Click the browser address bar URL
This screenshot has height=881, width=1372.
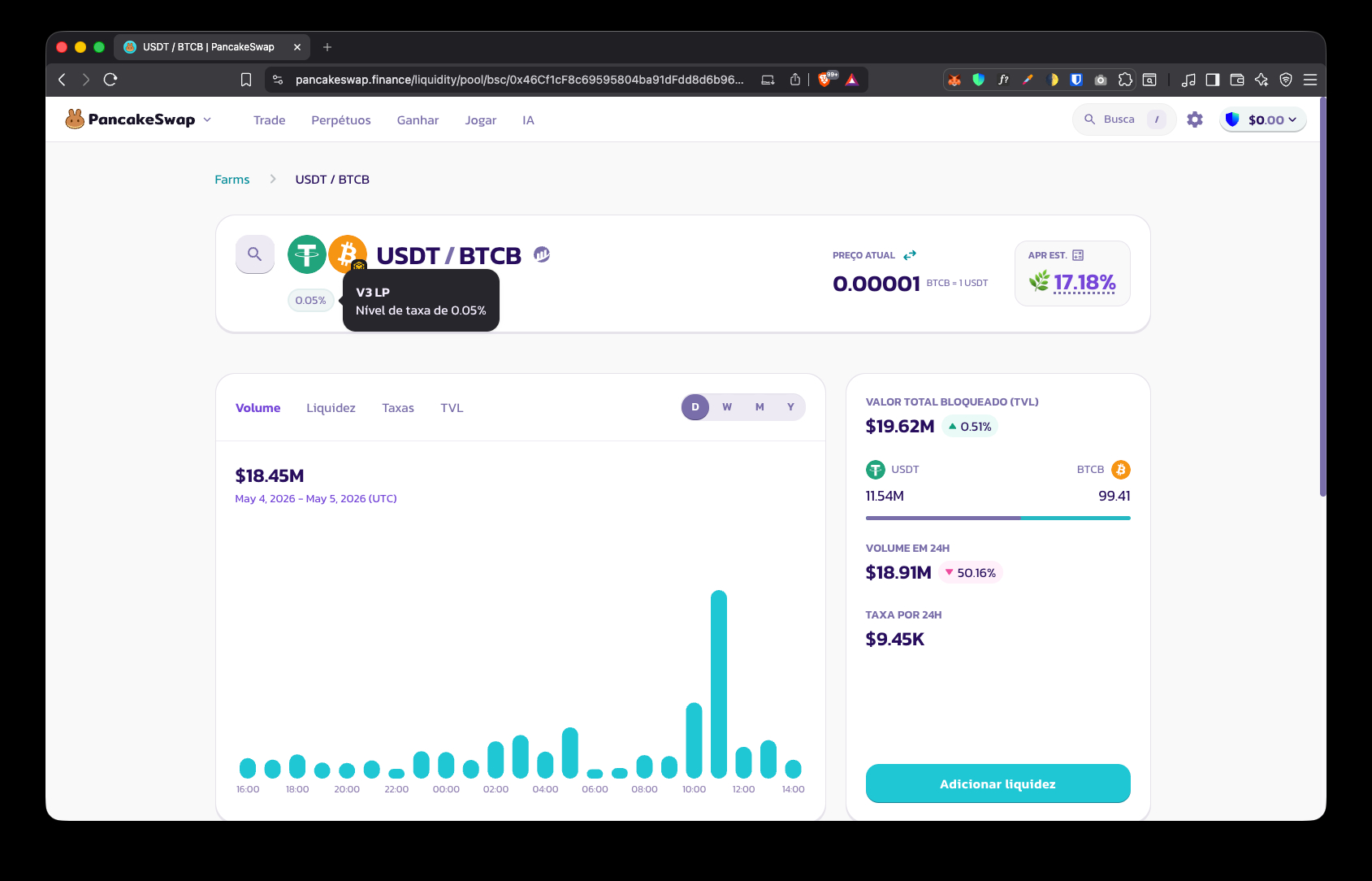point(519,80)
